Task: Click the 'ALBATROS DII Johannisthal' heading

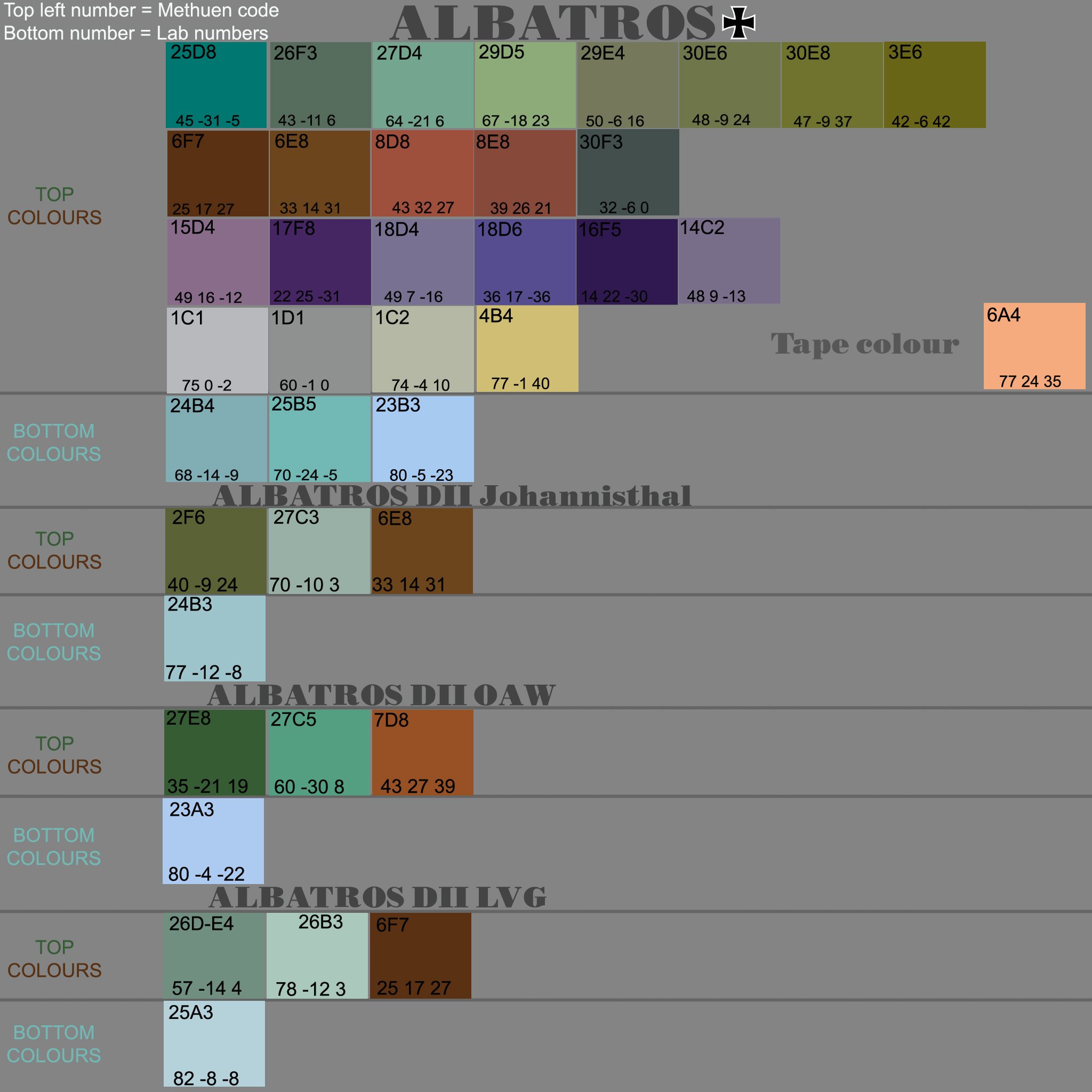Action: tap(452, 496)
